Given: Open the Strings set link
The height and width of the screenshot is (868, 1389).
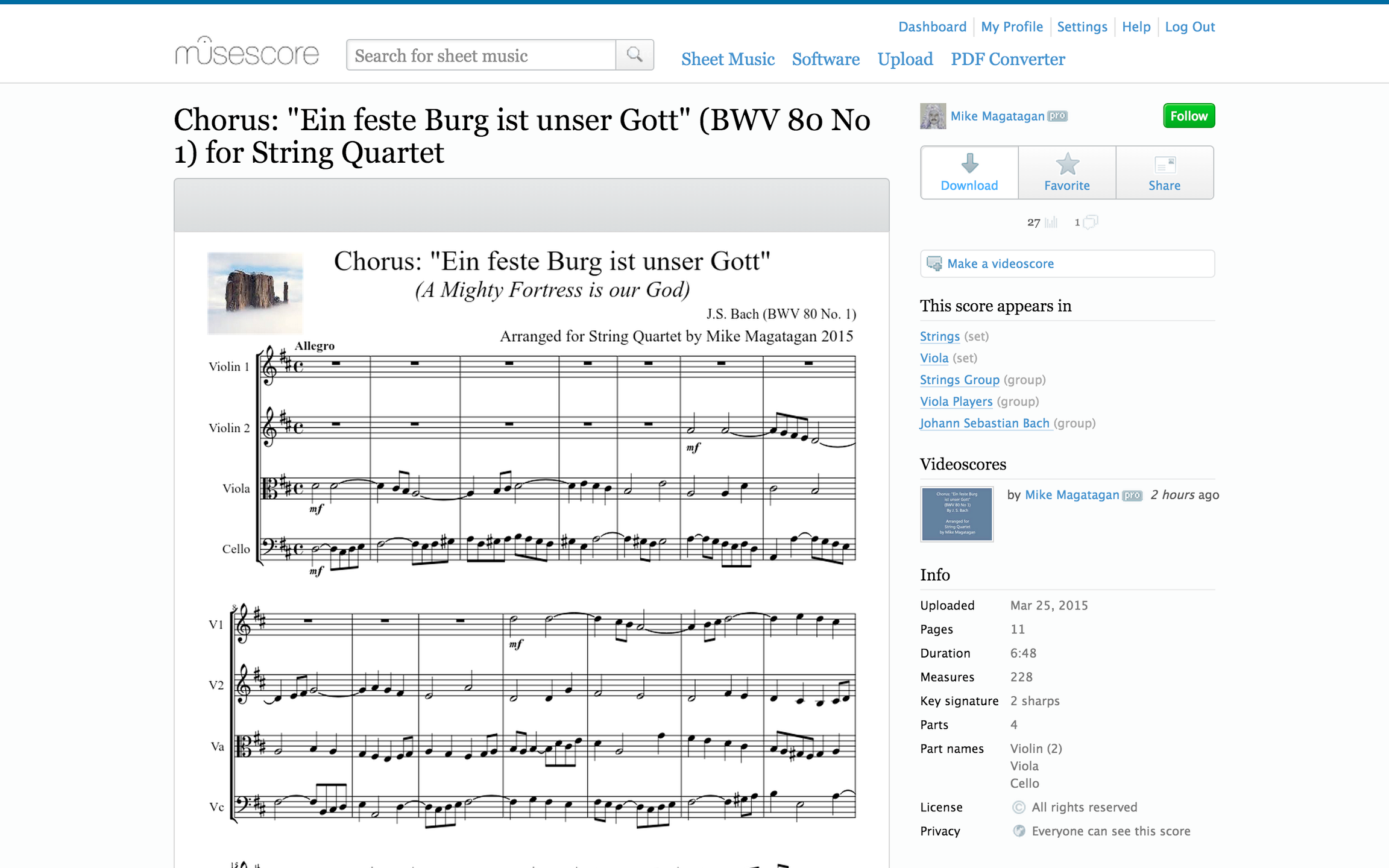Looking at the screenshot, I should 939,336.
